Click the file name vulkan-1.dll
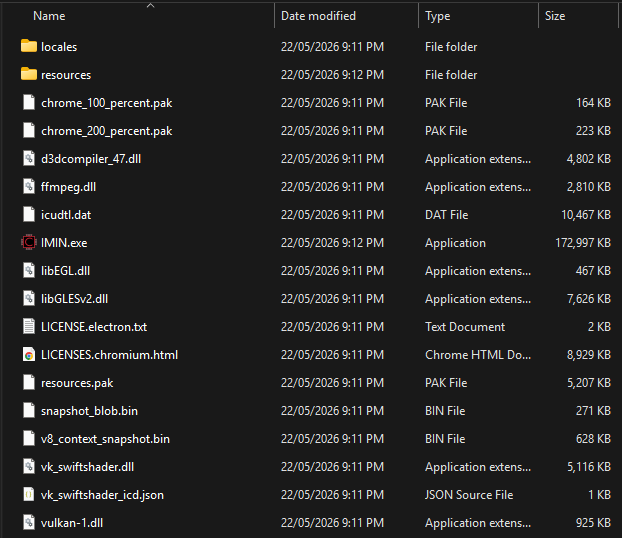This screenshot has width=622, height=538. click(72, 523)
